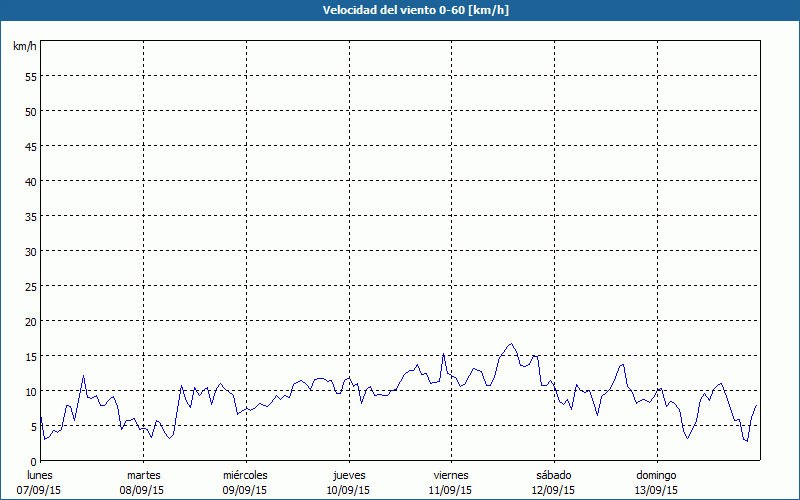Click the 'jueves' day label
This screenshot has height=500, width=800.
pos(348,475)
